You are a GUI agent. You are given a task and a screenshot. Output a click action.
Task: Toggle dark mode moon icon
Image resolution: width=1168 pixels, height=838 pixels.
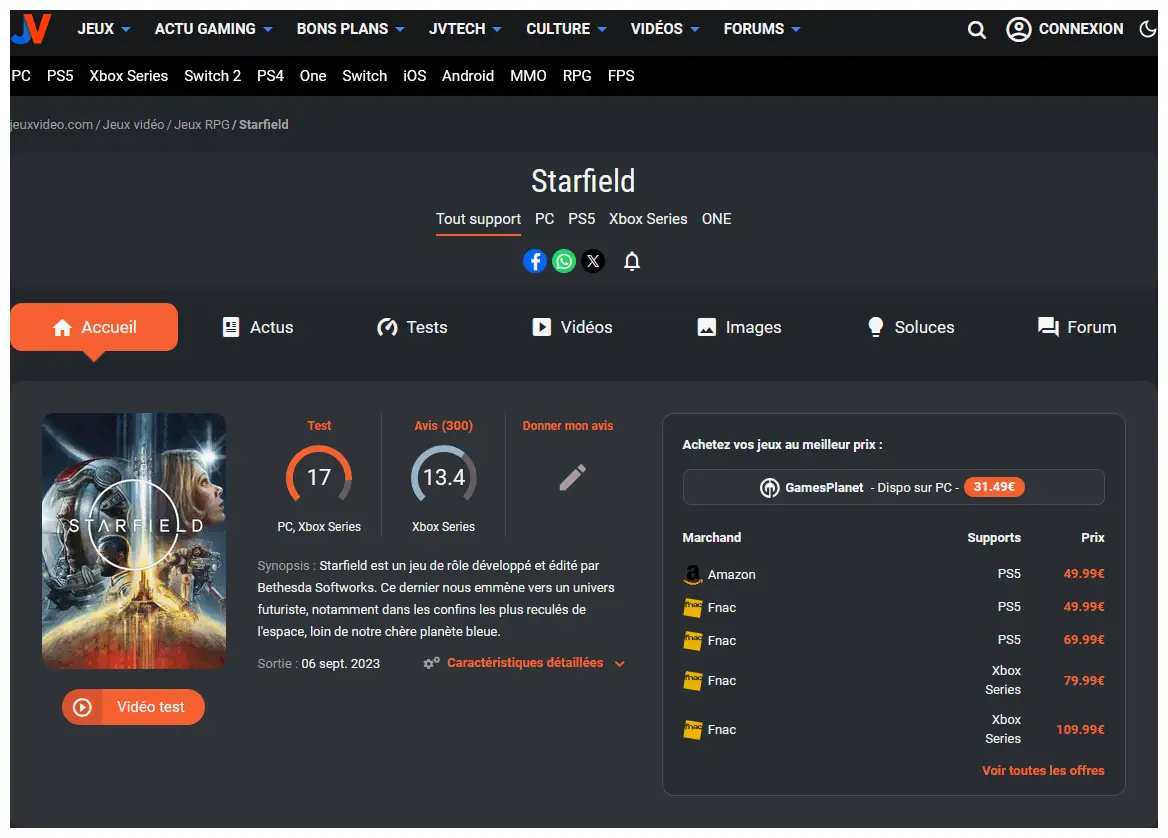(x=1147, y=29)
